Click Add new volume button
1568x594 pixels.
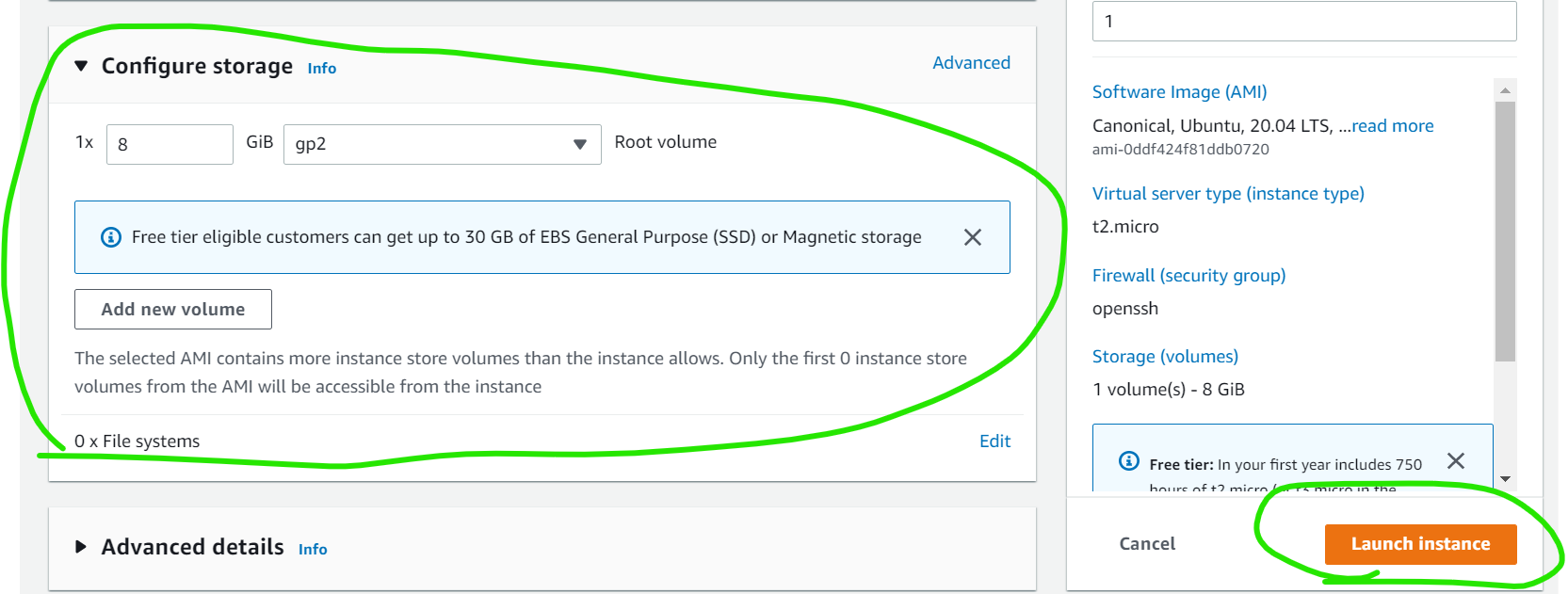173,310
